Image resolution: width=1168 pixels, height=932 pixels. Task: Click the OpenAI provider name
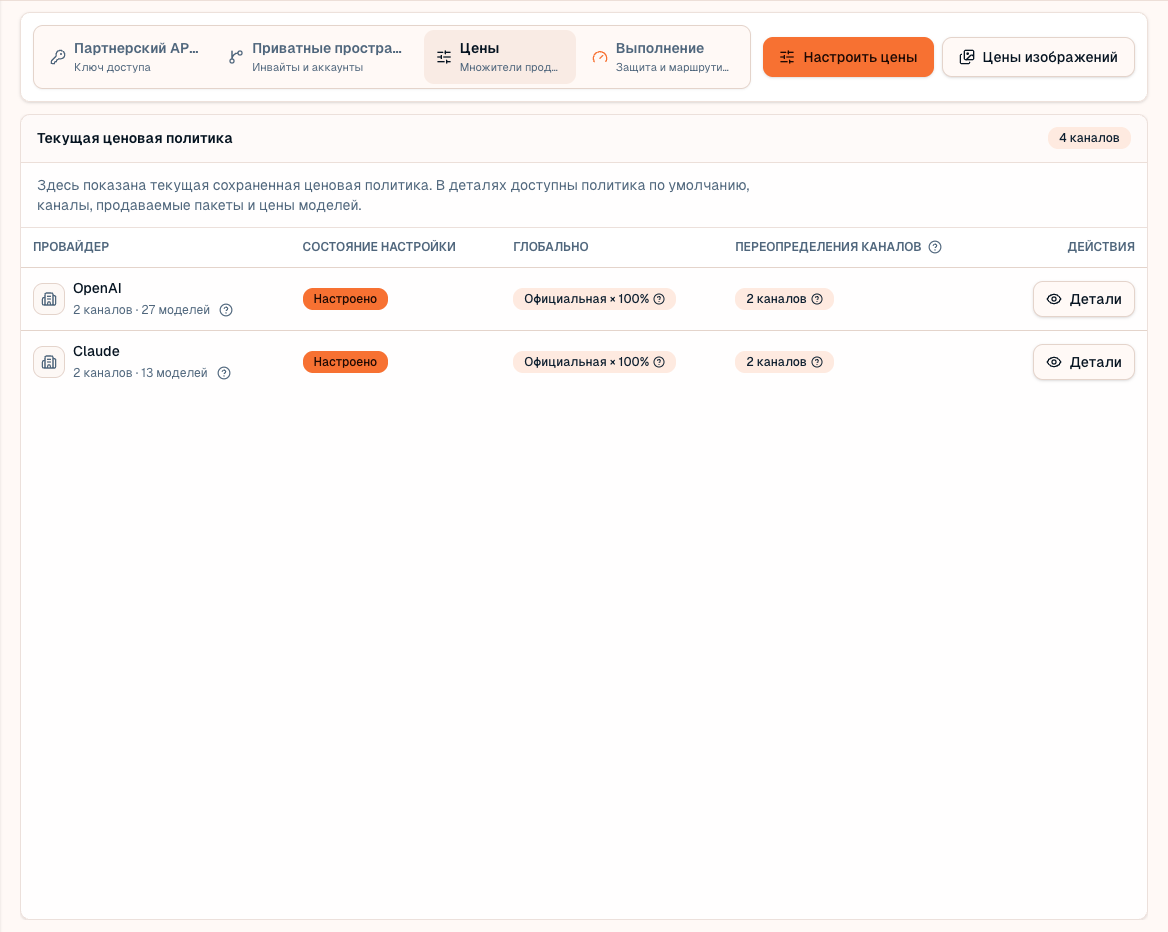coord(97,288)
